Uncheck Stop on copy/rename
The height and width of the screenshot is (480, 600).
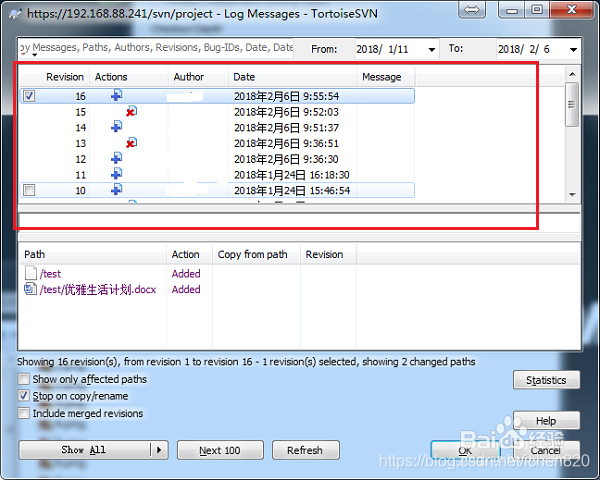click(24, 396)
